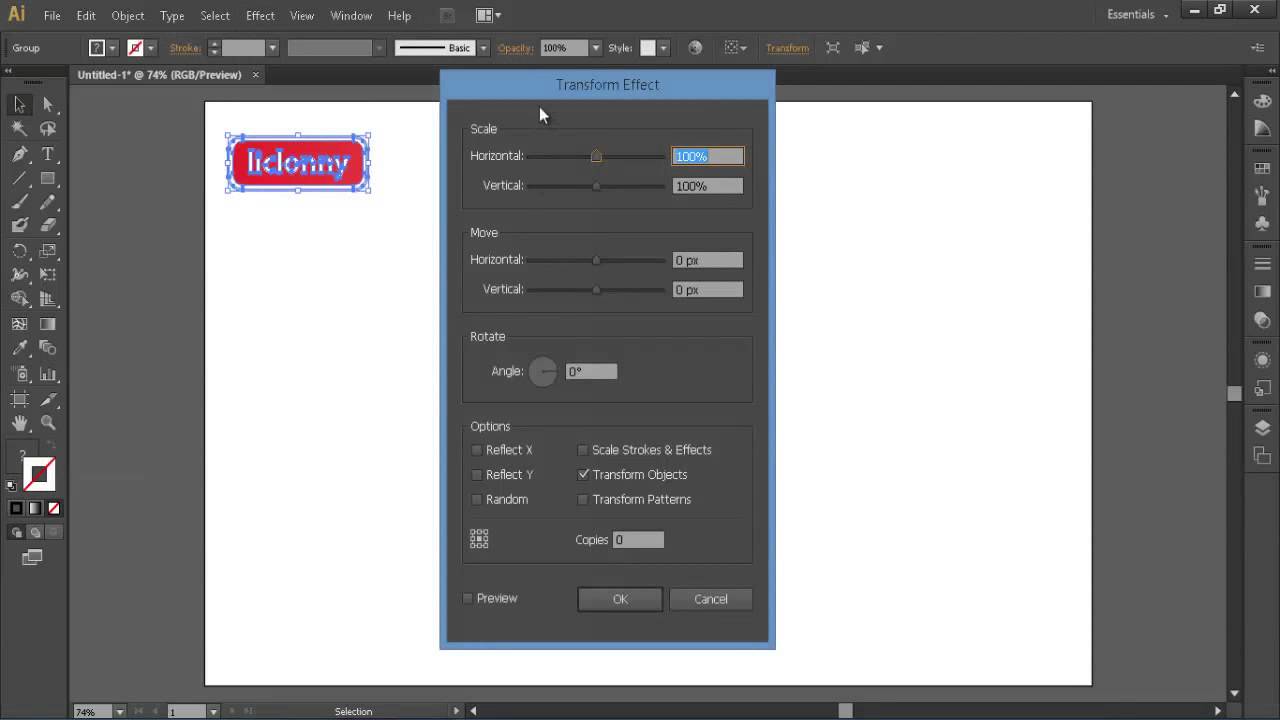Viewport: 1280px width, 720px height.
Task: Set fill to None in toolbox
Action: point(54,508)
